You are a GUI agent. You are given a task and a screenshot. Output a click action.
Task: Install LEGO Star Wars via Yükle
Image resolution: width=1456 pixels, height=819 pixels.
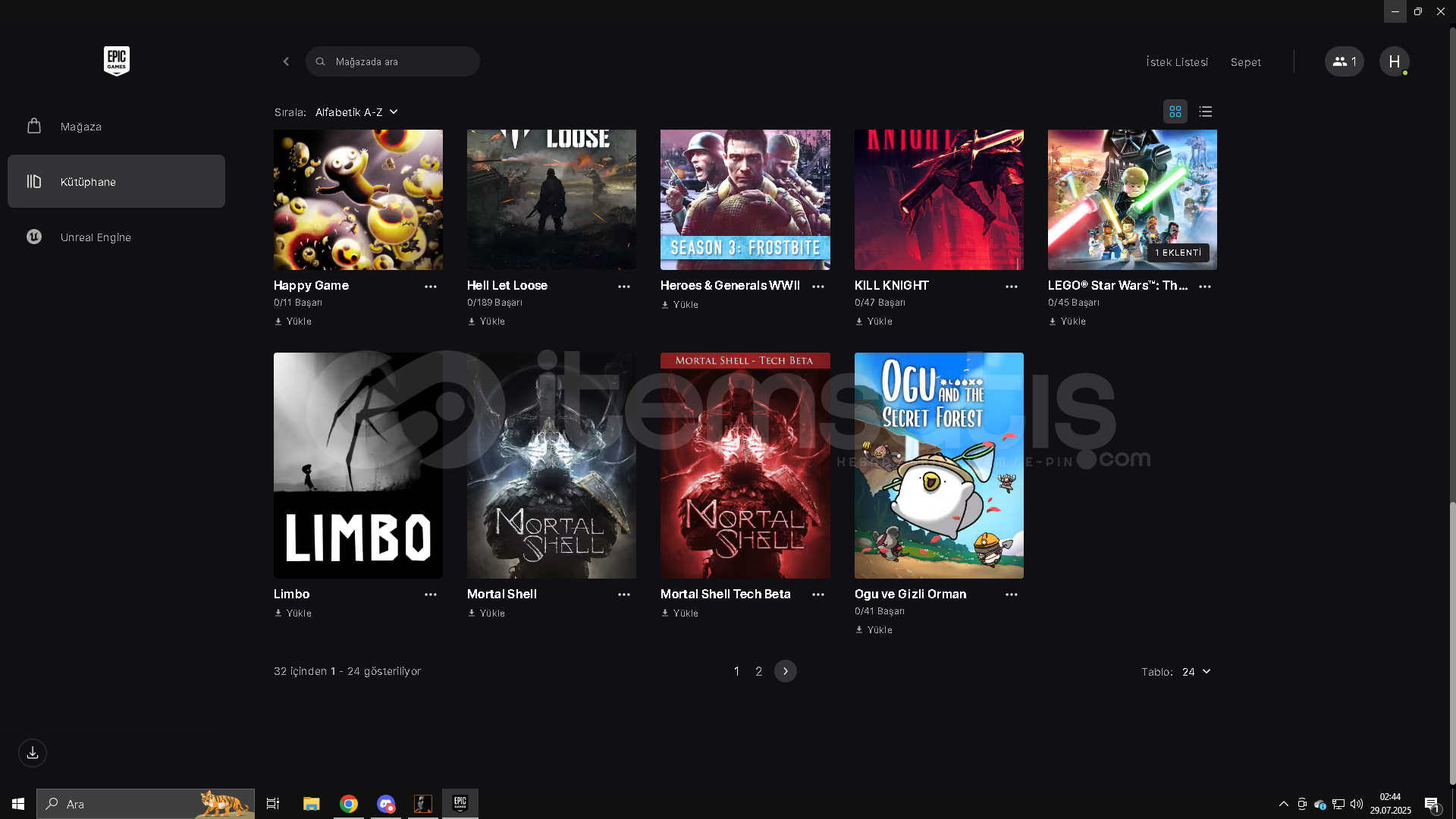(x=1067, y=322)
